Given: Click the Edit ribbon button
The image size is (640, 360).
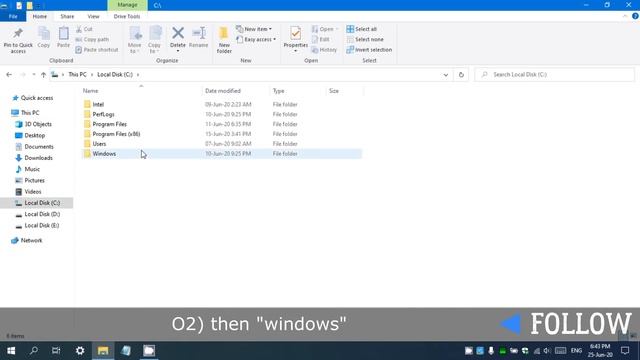Looking at the screenshot, I should (321, 39).
